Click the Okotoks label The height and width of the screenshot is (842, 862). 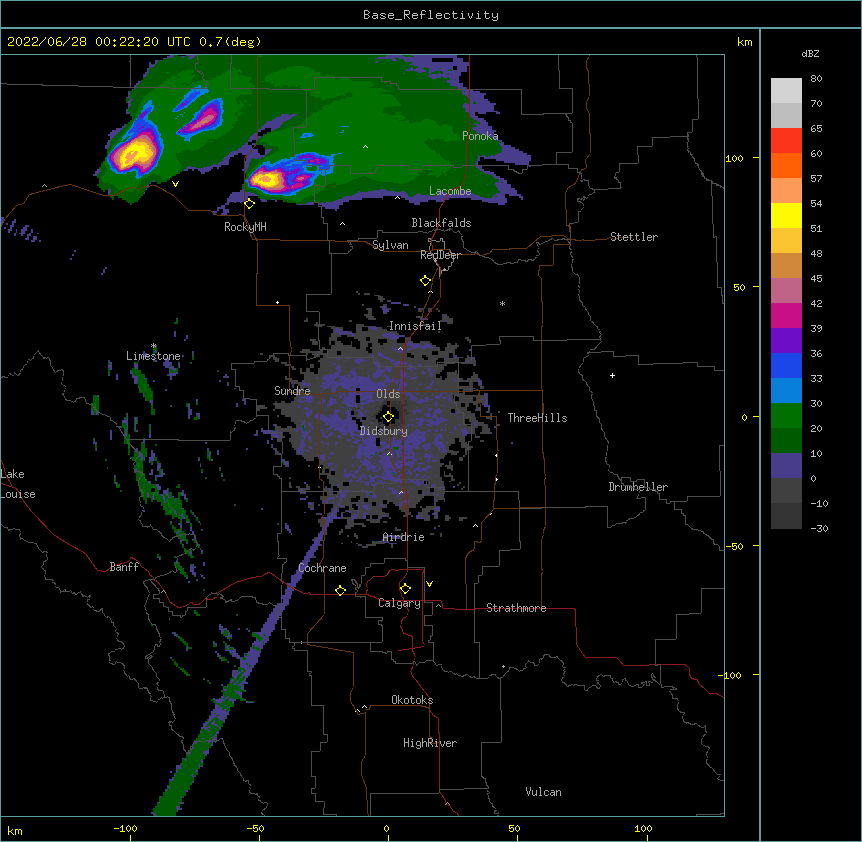(x=412, y=700)
